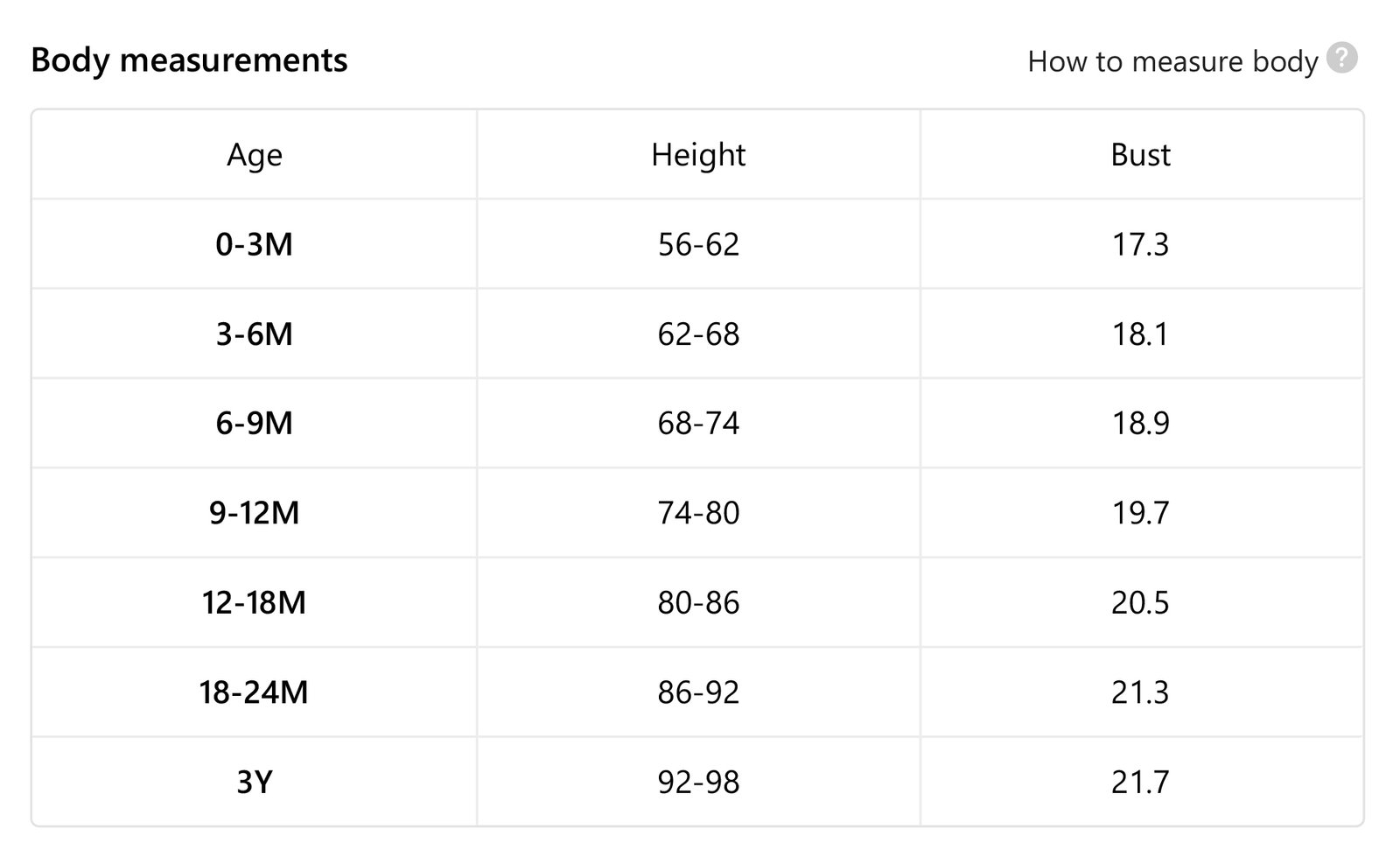Select the 9-12M age row
Image resolution: width=1400 pixels, height=843 pixels.
(697, 512)
